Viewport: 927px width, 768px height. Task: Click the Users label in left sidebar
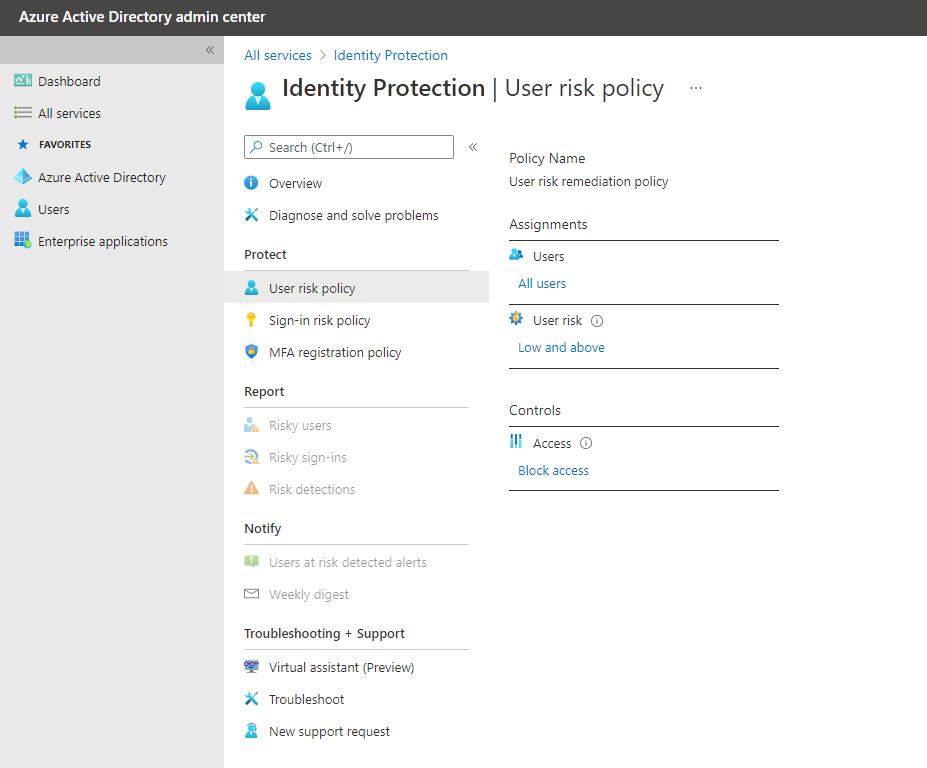tap(54, 209)
